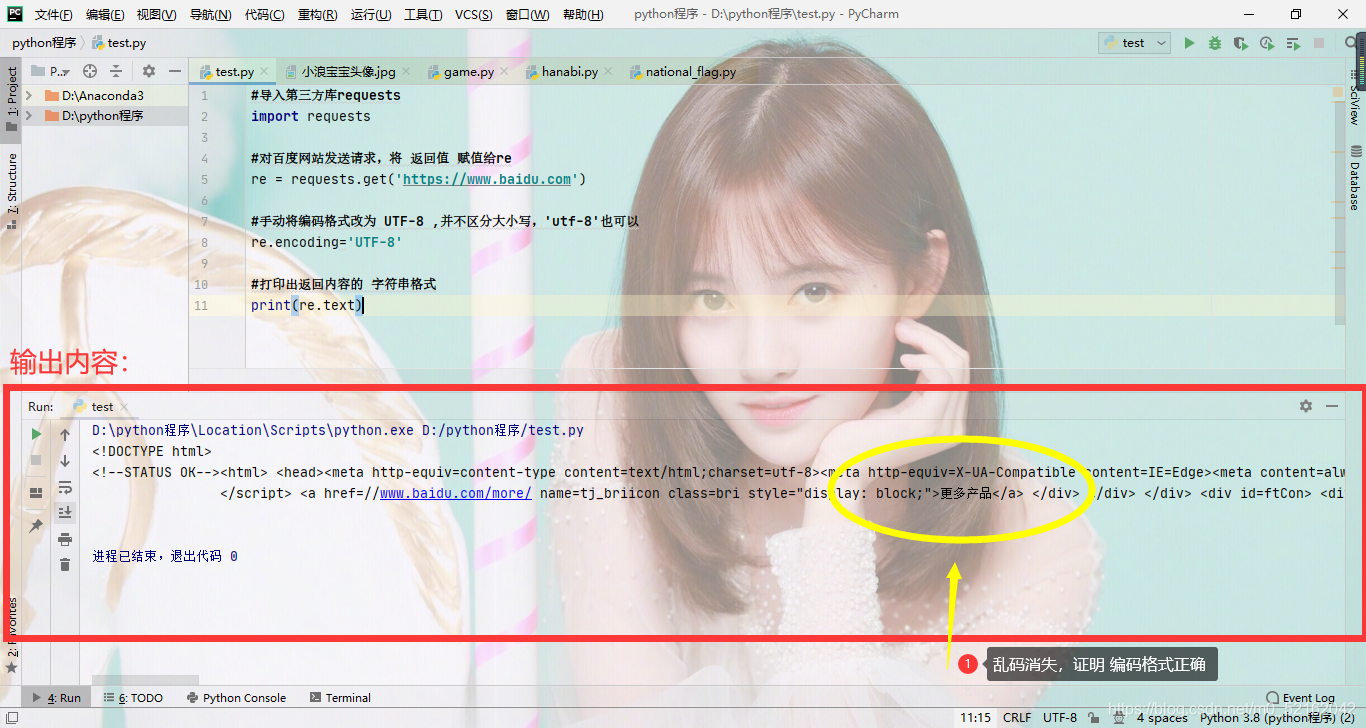Open the 工具(T) menu

coord(423,15)
